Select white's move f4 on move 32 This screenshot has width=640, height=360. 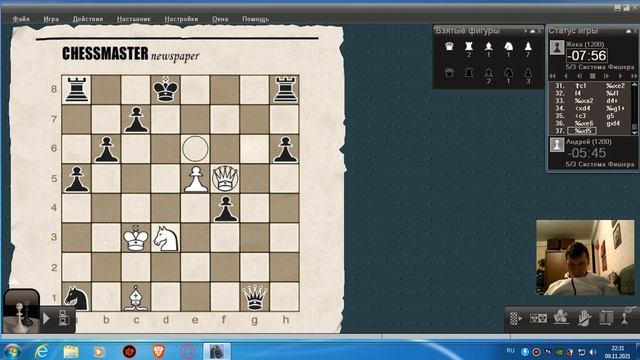[578, 93]
